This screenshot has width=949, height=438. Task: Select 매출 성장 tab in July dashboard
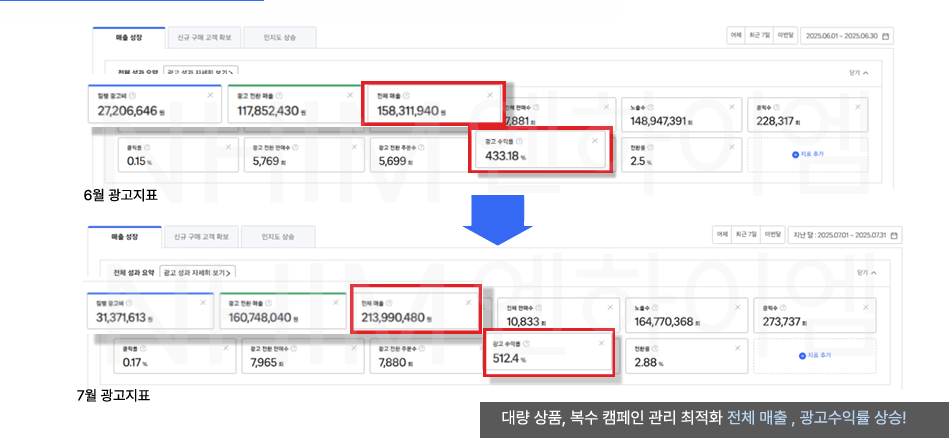[x=125, y=237]
